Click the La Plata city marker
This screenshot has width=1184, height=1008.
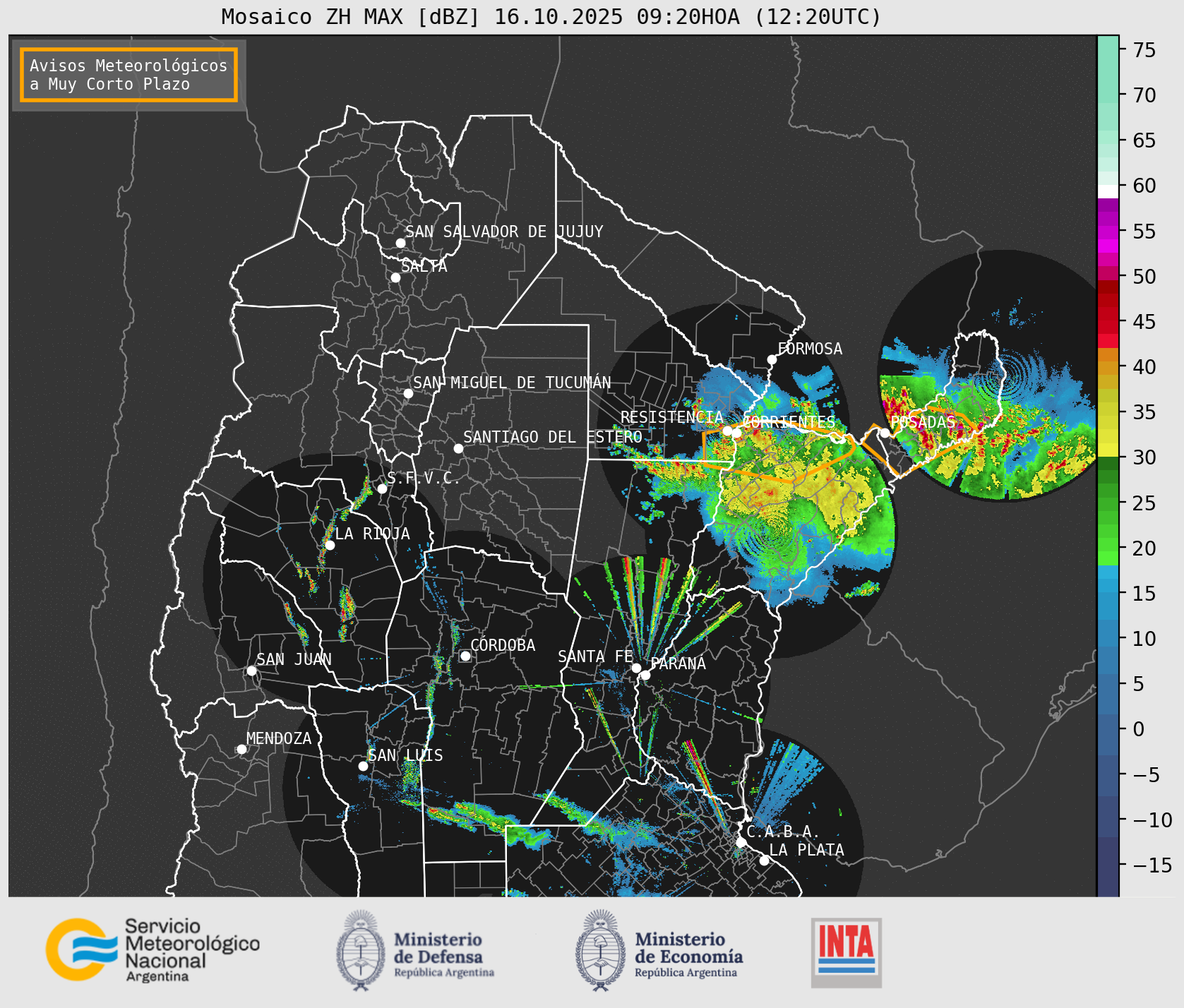[764, 860]
